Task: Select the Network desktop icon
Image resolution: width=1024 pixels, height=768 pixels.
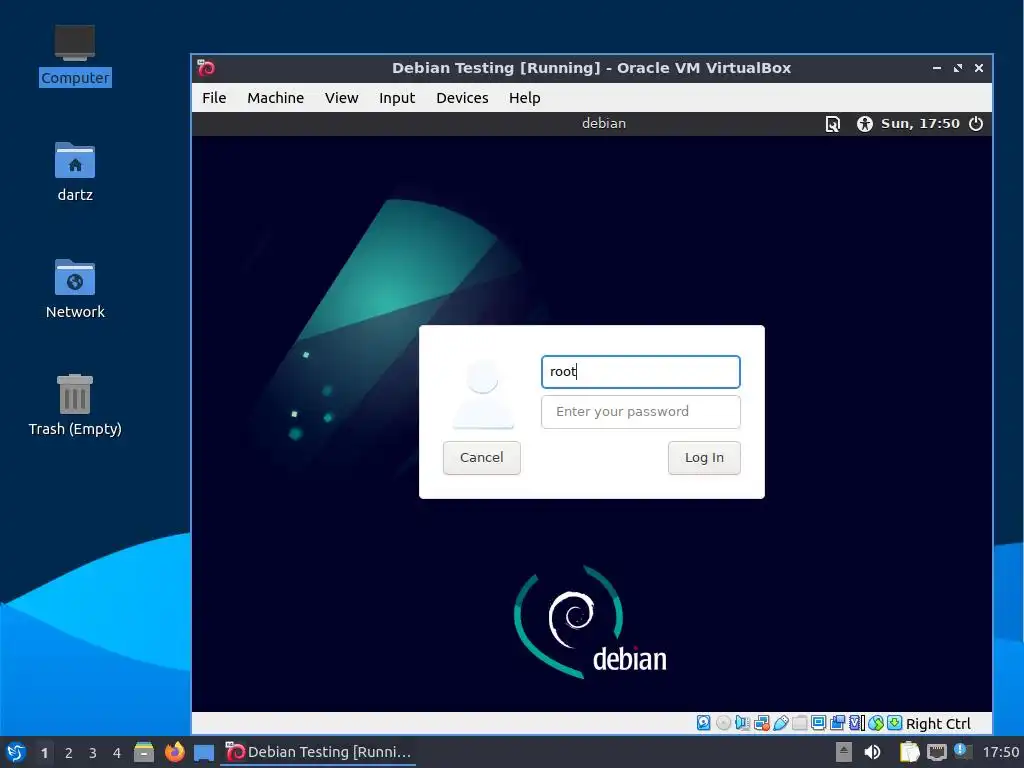Action: point(74,289)
